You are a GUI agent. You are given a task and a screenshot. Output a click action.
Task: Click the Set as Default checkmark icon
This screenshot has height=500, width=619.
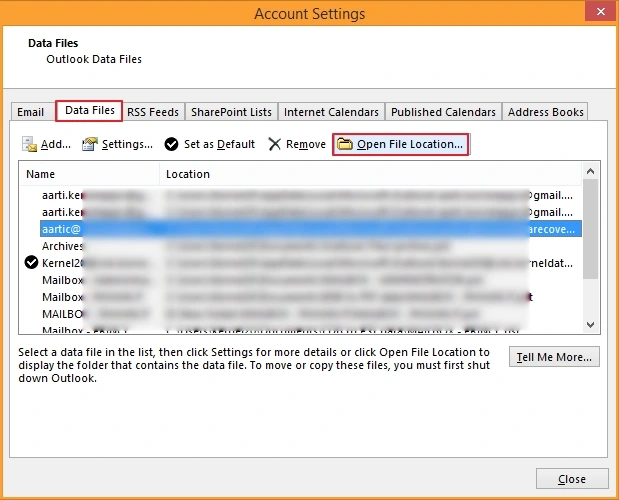[x=172, y=144]
